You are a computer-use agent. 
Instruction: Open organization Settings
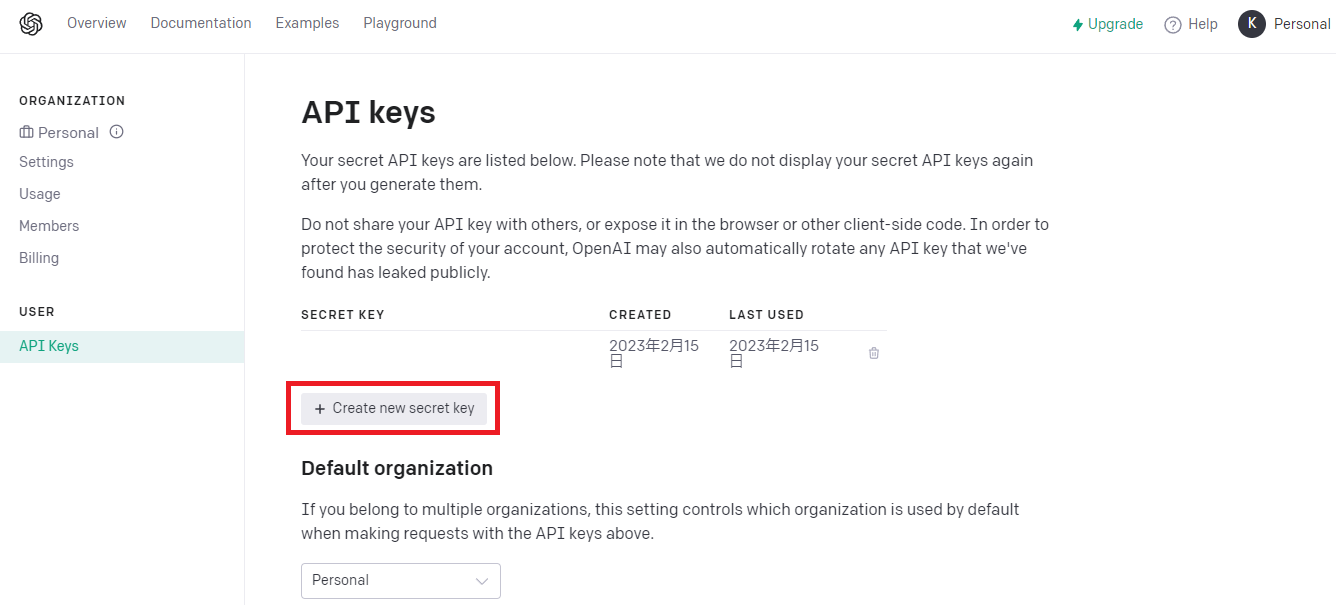46,161
